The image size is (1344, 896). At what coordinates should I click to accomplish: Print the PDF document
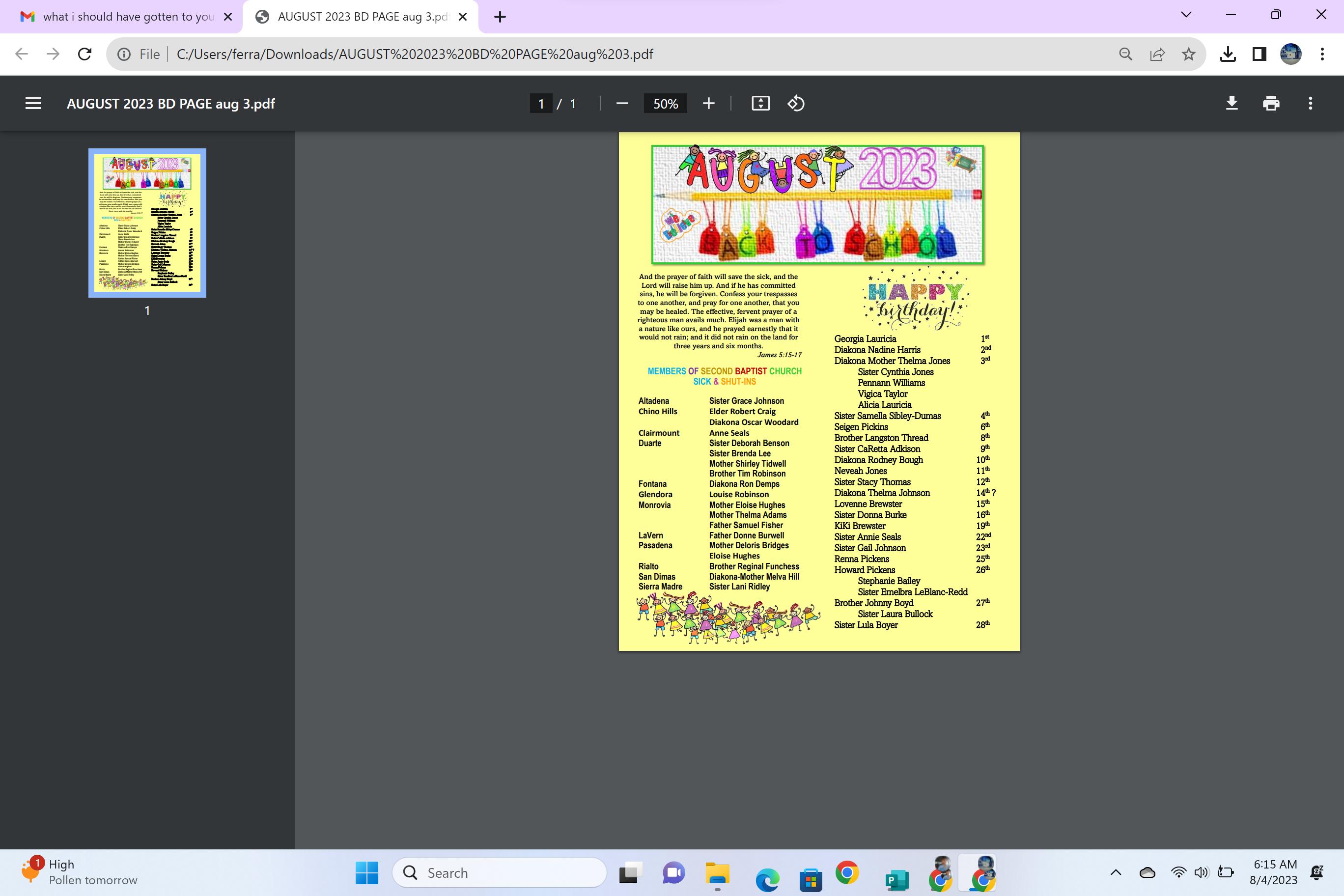click(1271, 104)
